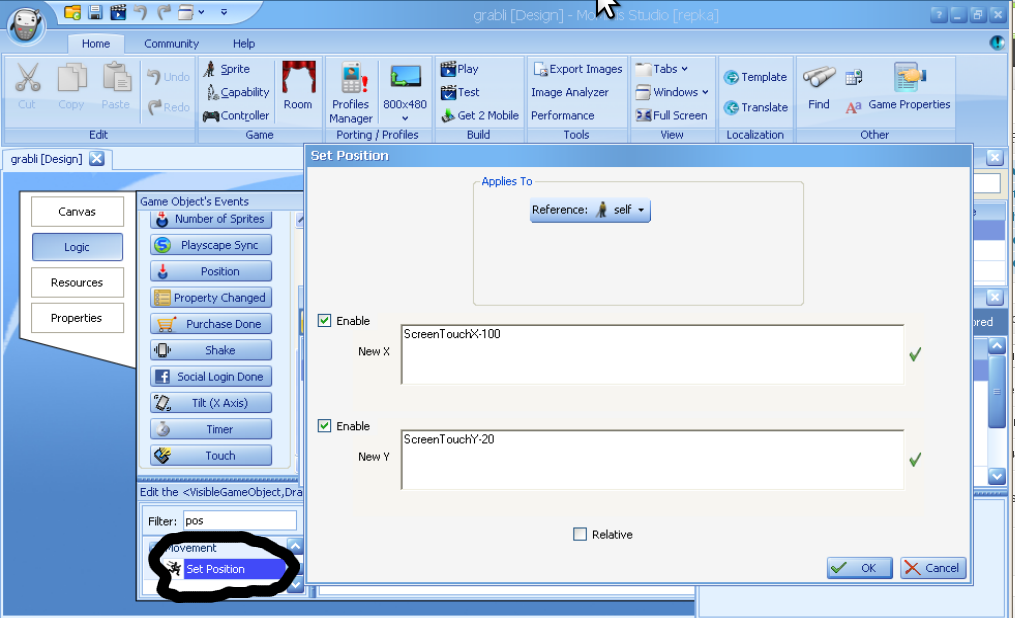Viewport: 1015px width, 618px height.
Task: Open the Room tool
Action: (298, 86)
